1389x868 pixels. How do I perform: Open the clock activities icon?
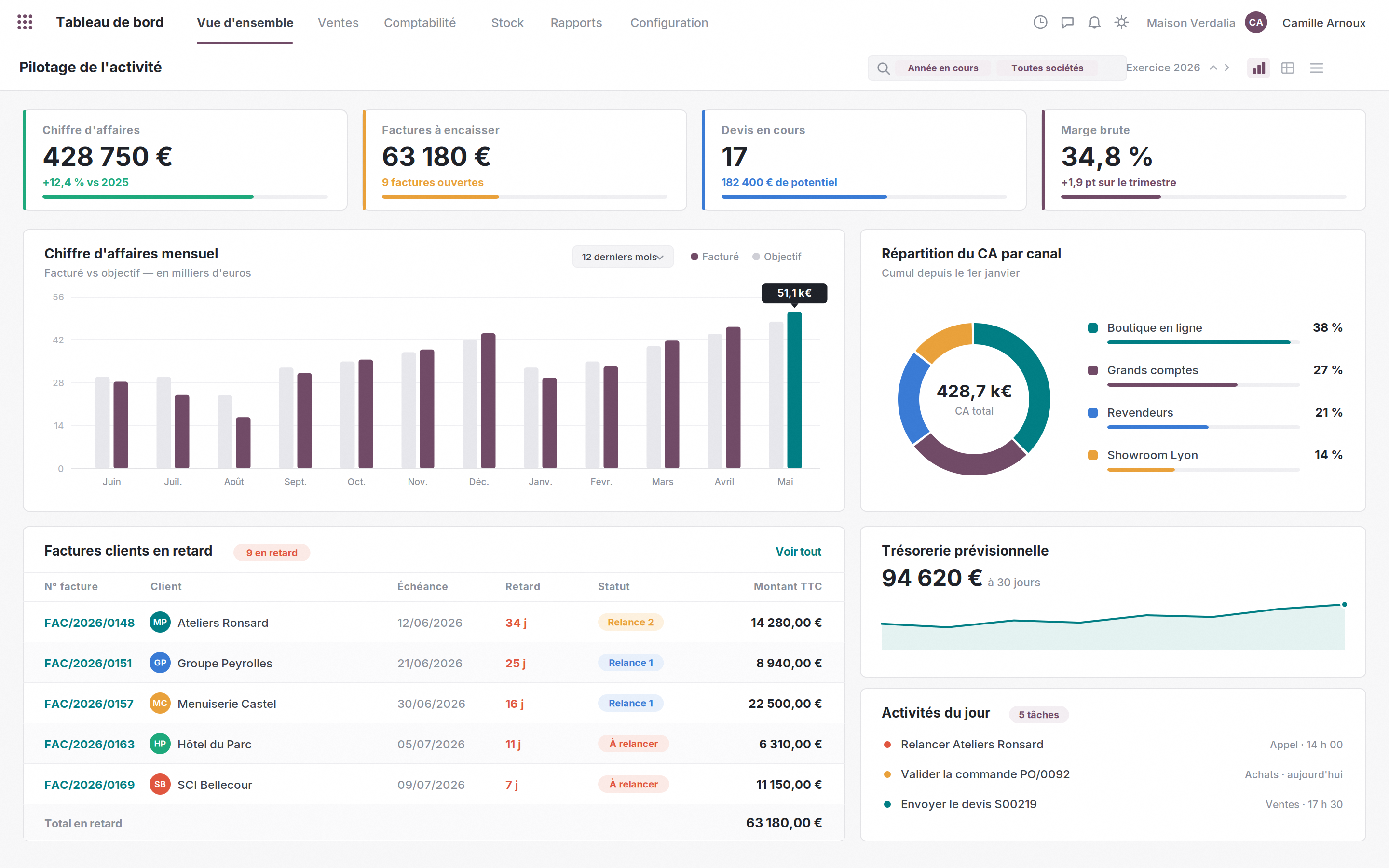(x=1040, y=22)
